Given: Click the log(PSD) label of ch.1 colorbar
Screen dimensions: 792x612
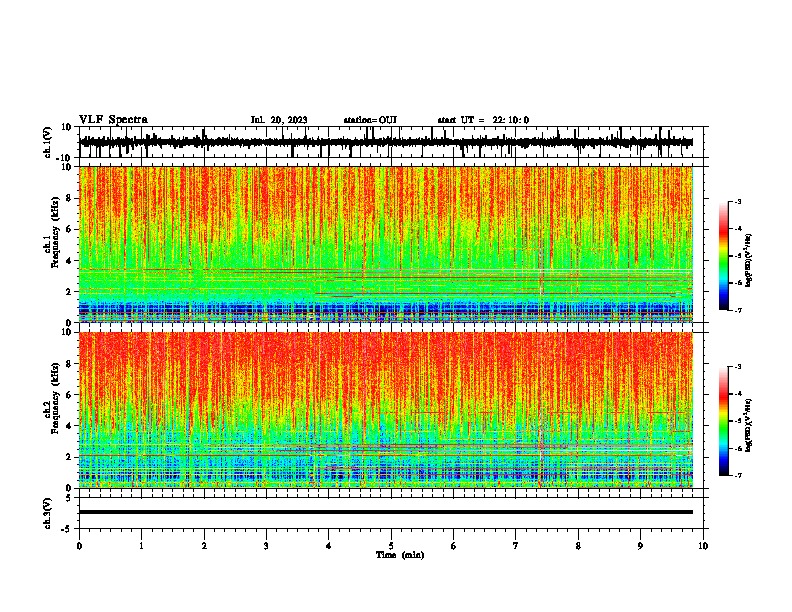Looking at the screenshot, I should point(749,261).
